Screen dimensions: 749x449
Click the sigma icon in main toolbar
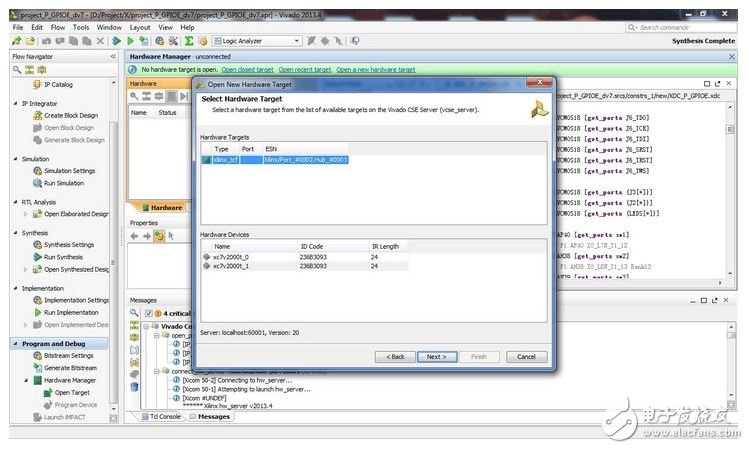click(189, 41)
